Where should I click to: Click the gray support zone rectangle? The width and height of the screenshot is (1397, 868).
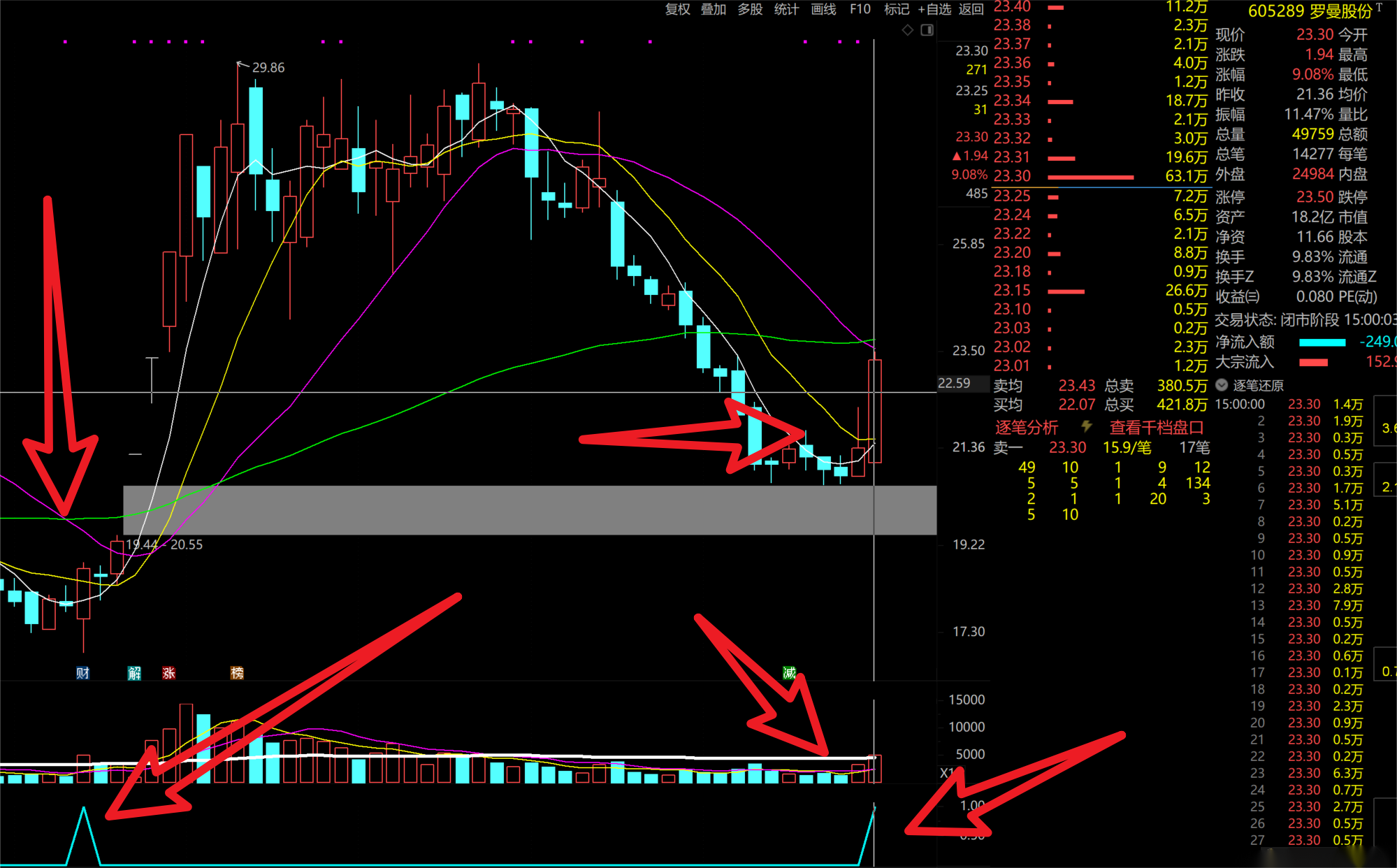click(x=529, y=510)
